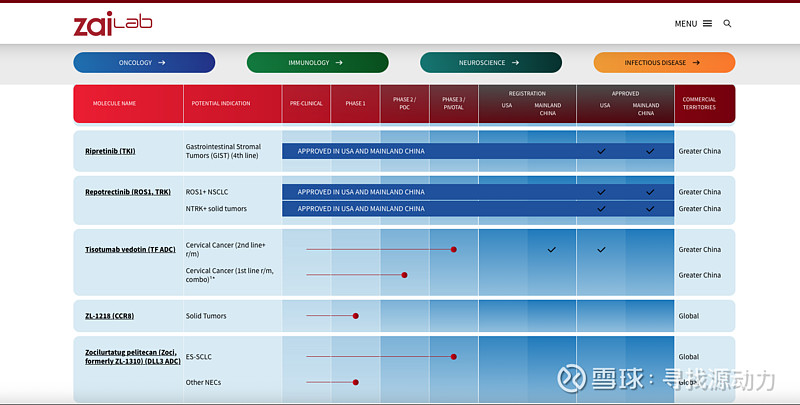This screenshot has width=800, height=405.
Task: Click 'Global' territory in ZL-1218 row
Action: pos(689,316)
